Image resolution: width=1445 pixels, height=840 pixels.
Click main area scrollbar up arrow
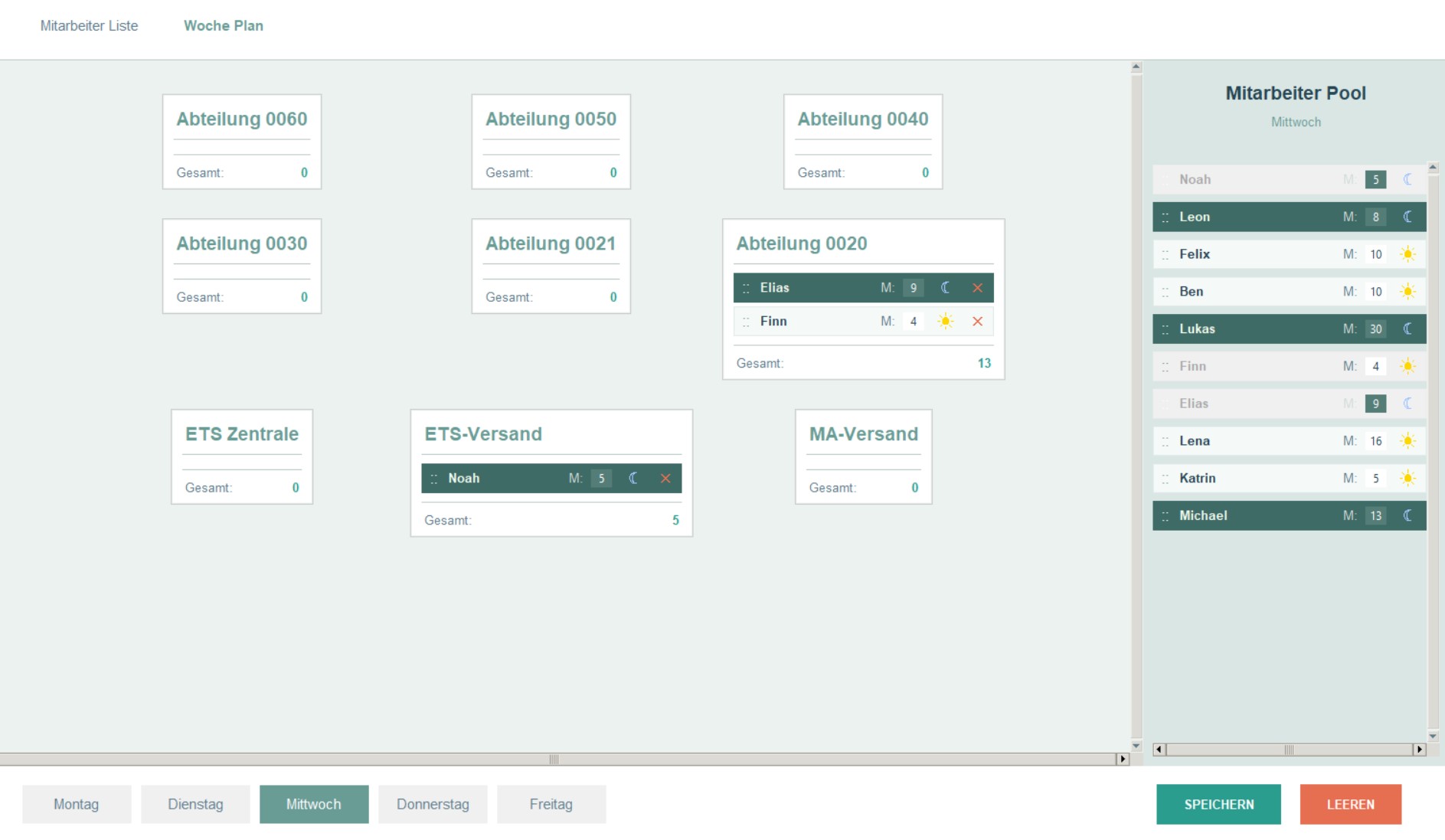1136,67
